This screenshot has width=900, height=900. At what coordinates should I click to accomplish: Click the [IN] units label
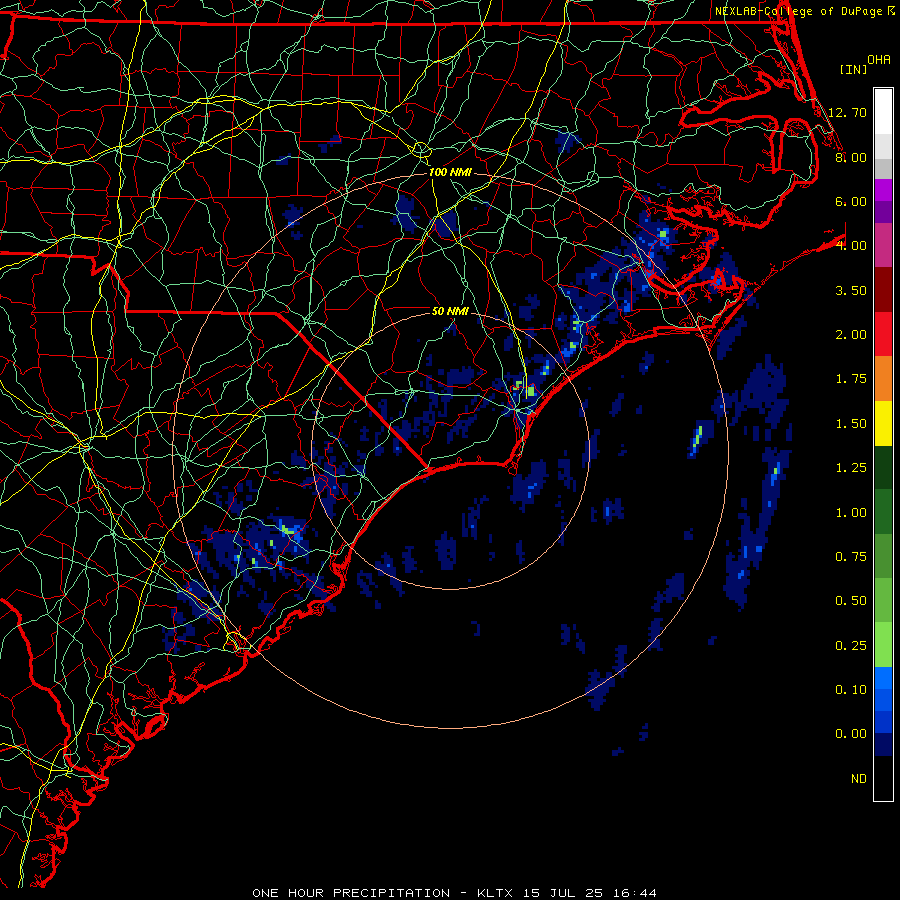[x=853, y=69]
